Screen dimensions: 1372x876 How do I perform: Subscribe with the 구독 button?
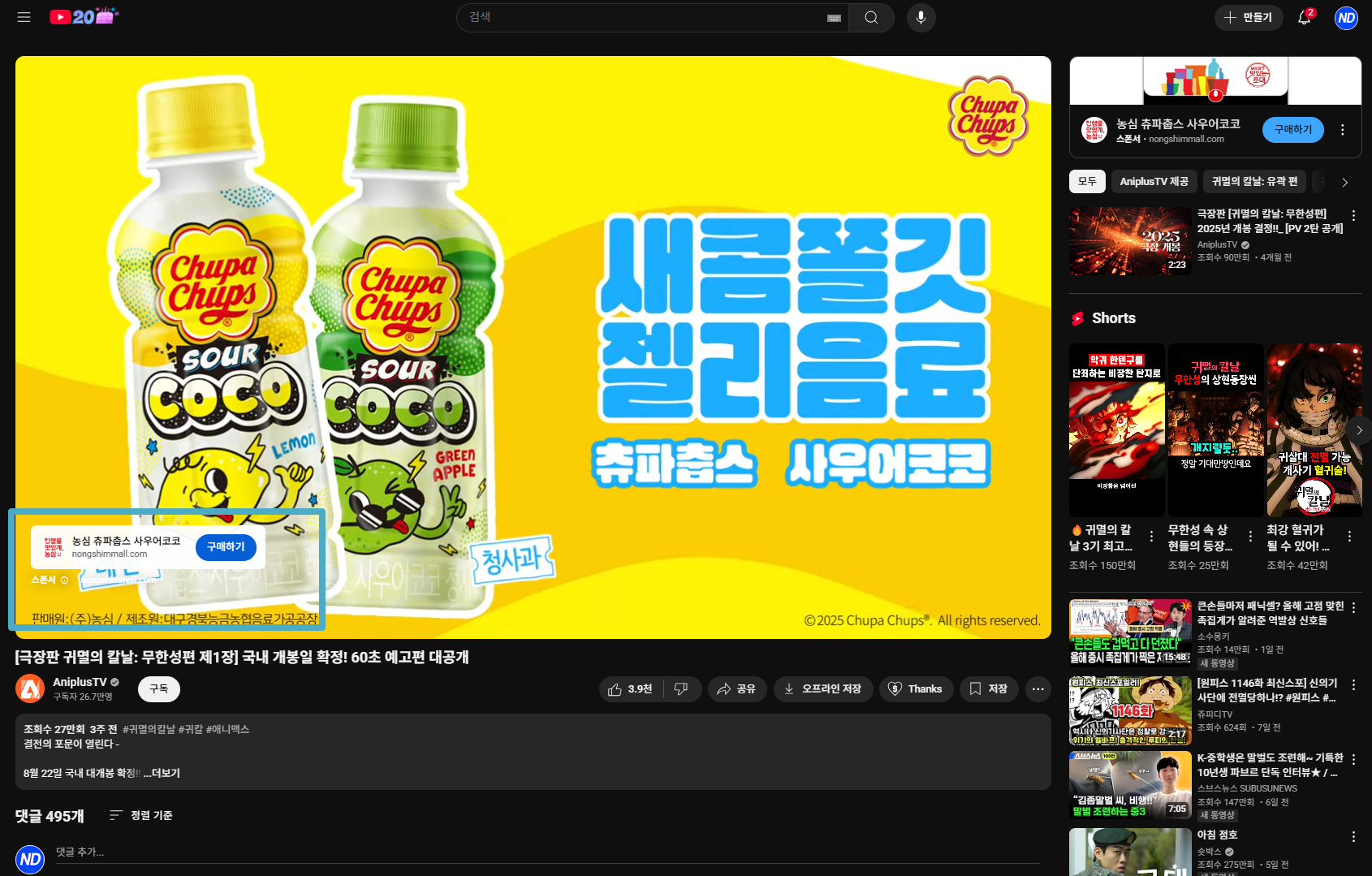coord(159,689)
